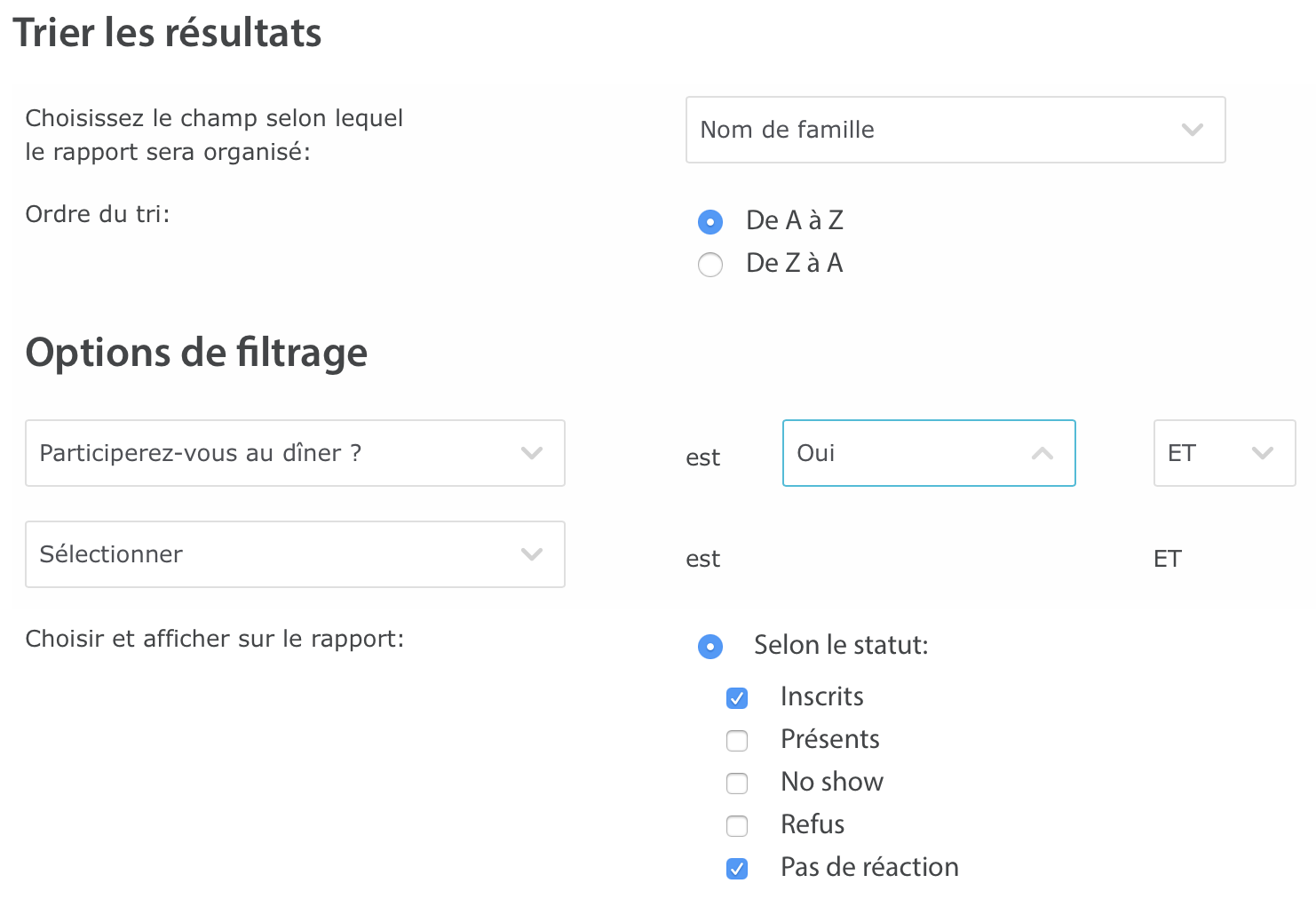Select the Selon le statut radio button
This screenshot has height=899, width=1316.
point(710,647)
